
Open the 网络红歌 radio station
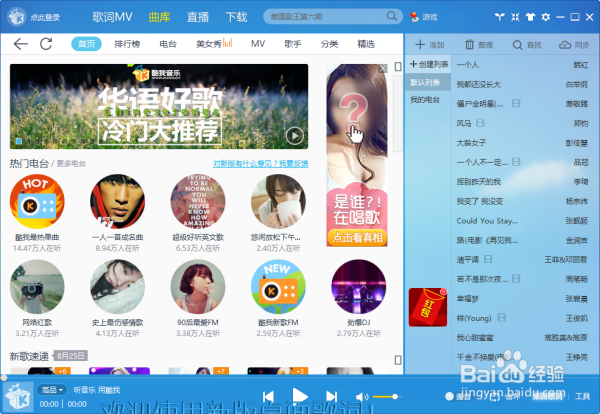pos(37,287)
